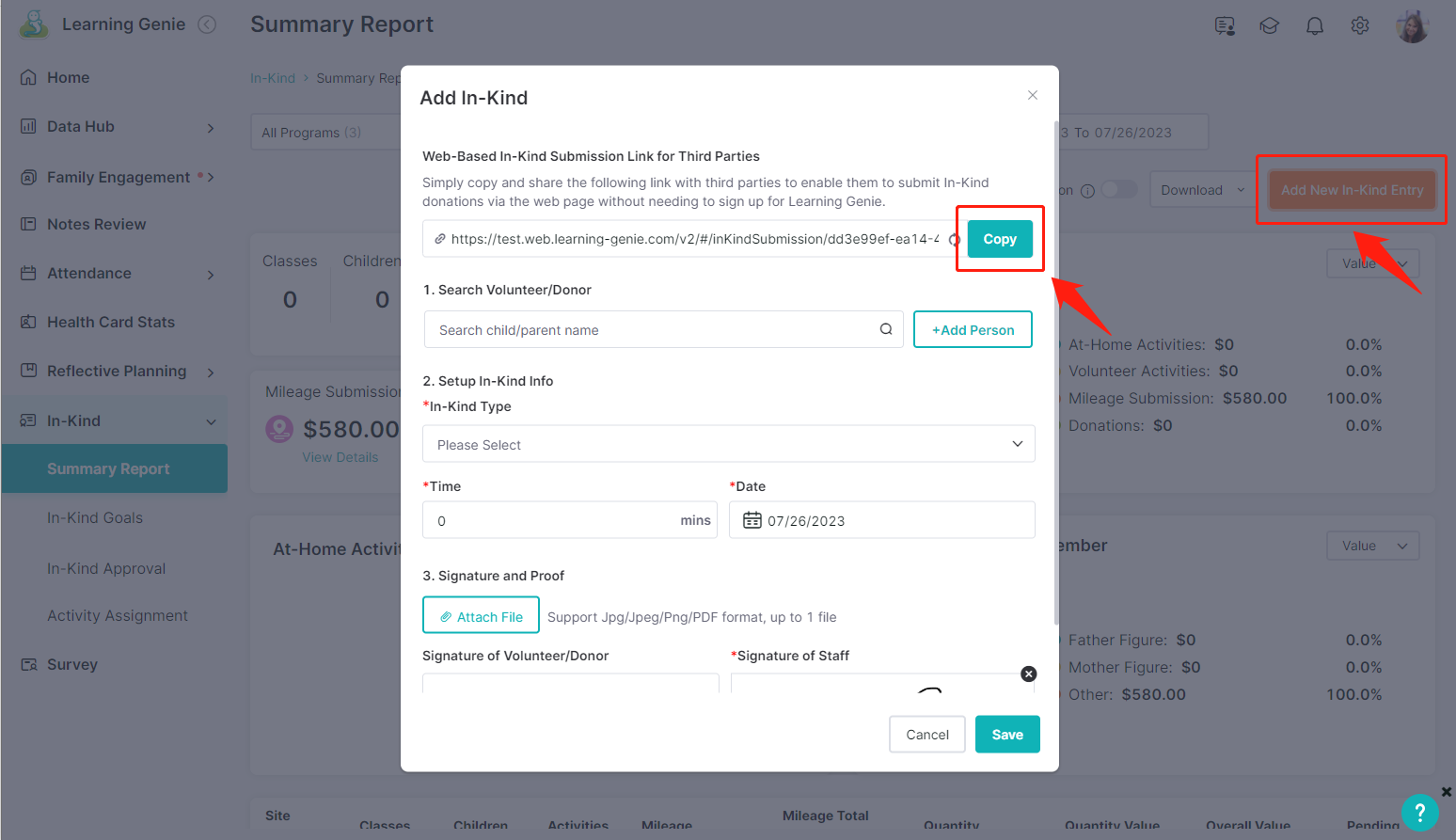This screenshot has height=840, width=1456.
Task: Copy the In-Kind submission link
Action: 1000,239
